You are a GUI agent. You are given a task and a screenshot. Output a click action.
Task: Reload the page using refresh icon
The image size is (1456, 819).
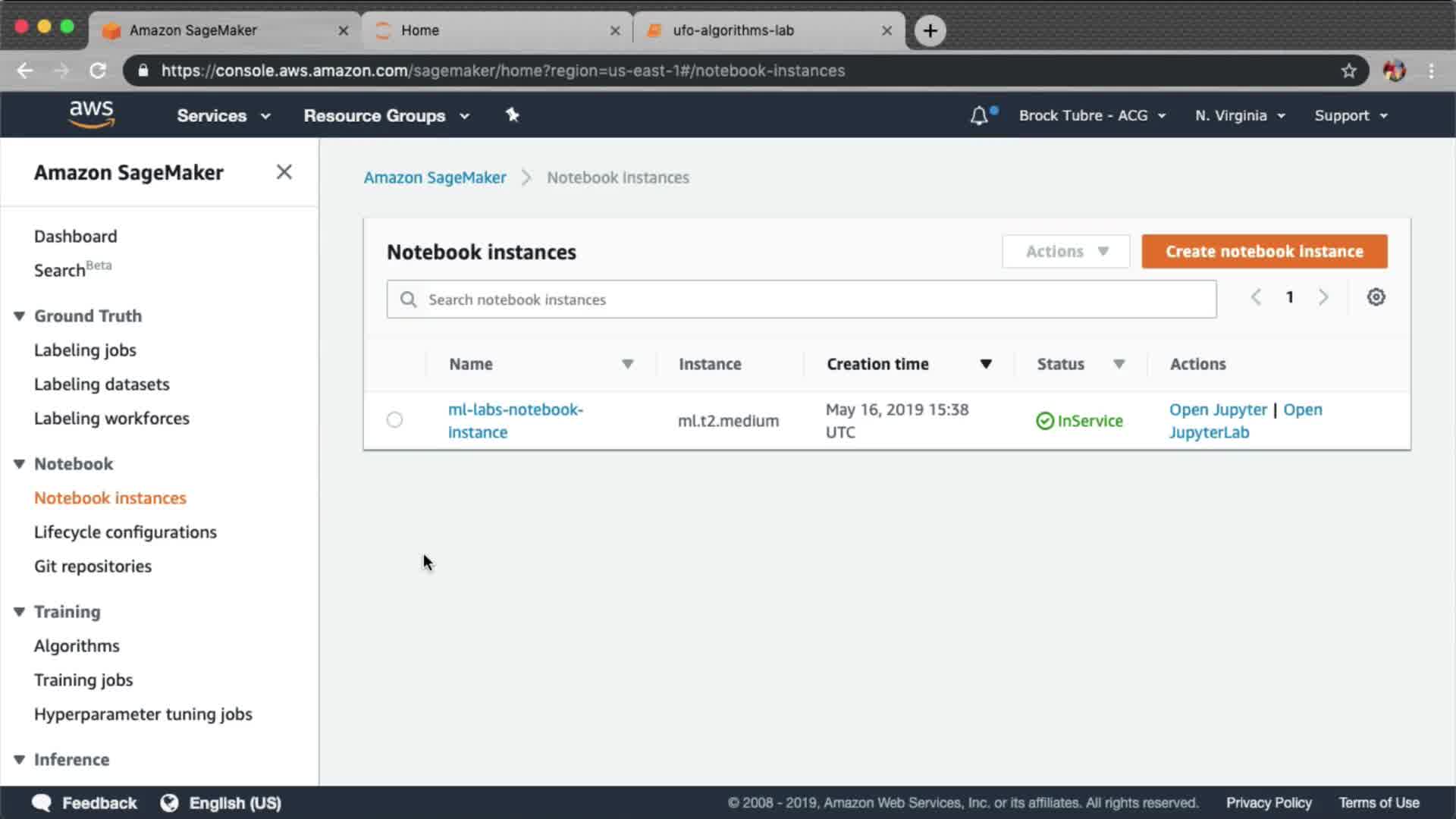click(x=98, y=71)
